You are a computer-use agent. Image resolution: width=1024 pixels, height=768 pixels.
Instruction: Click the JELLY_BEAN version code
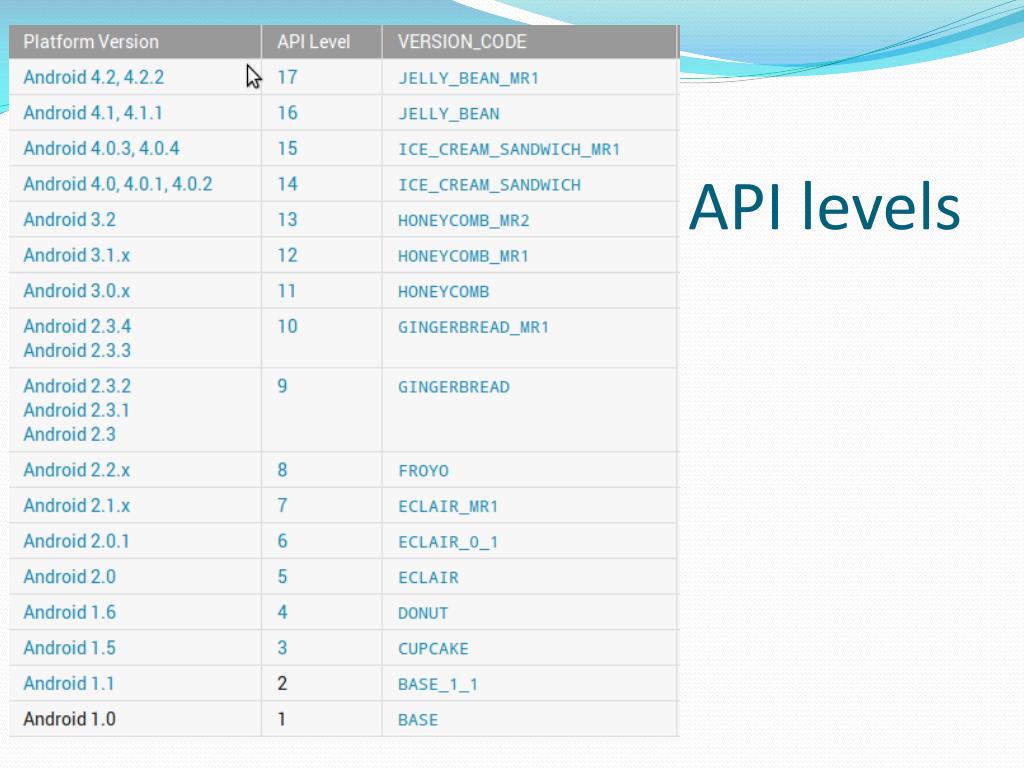coord(449,114)
